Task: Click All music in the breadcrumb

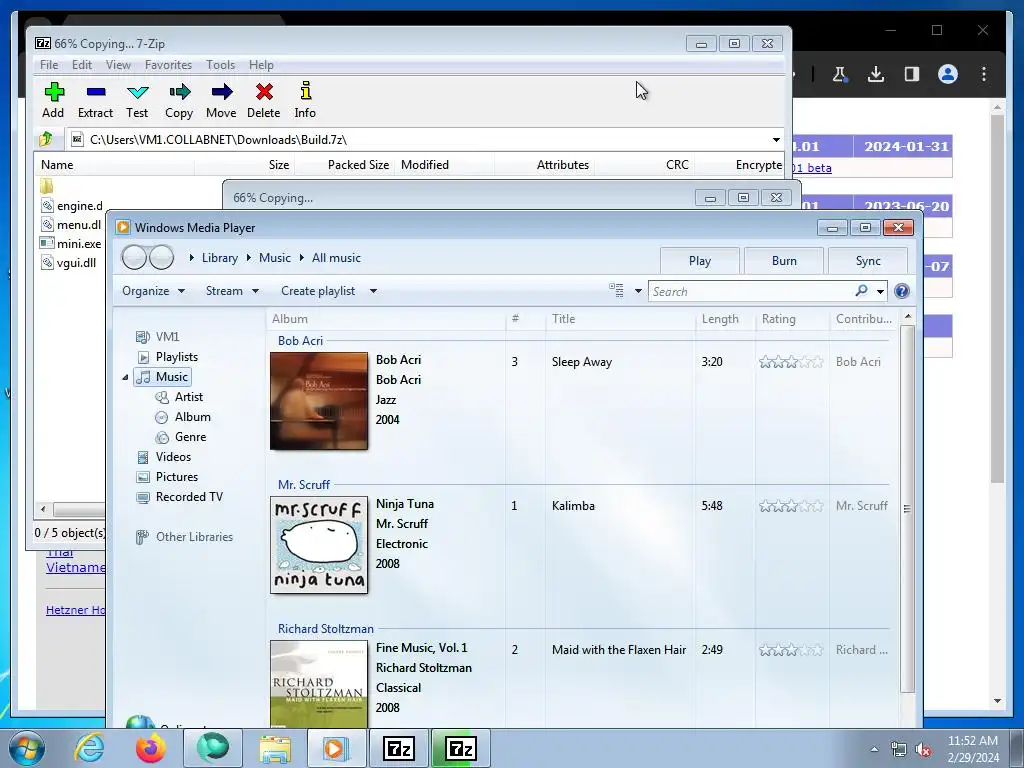Action: pos(336,258)
